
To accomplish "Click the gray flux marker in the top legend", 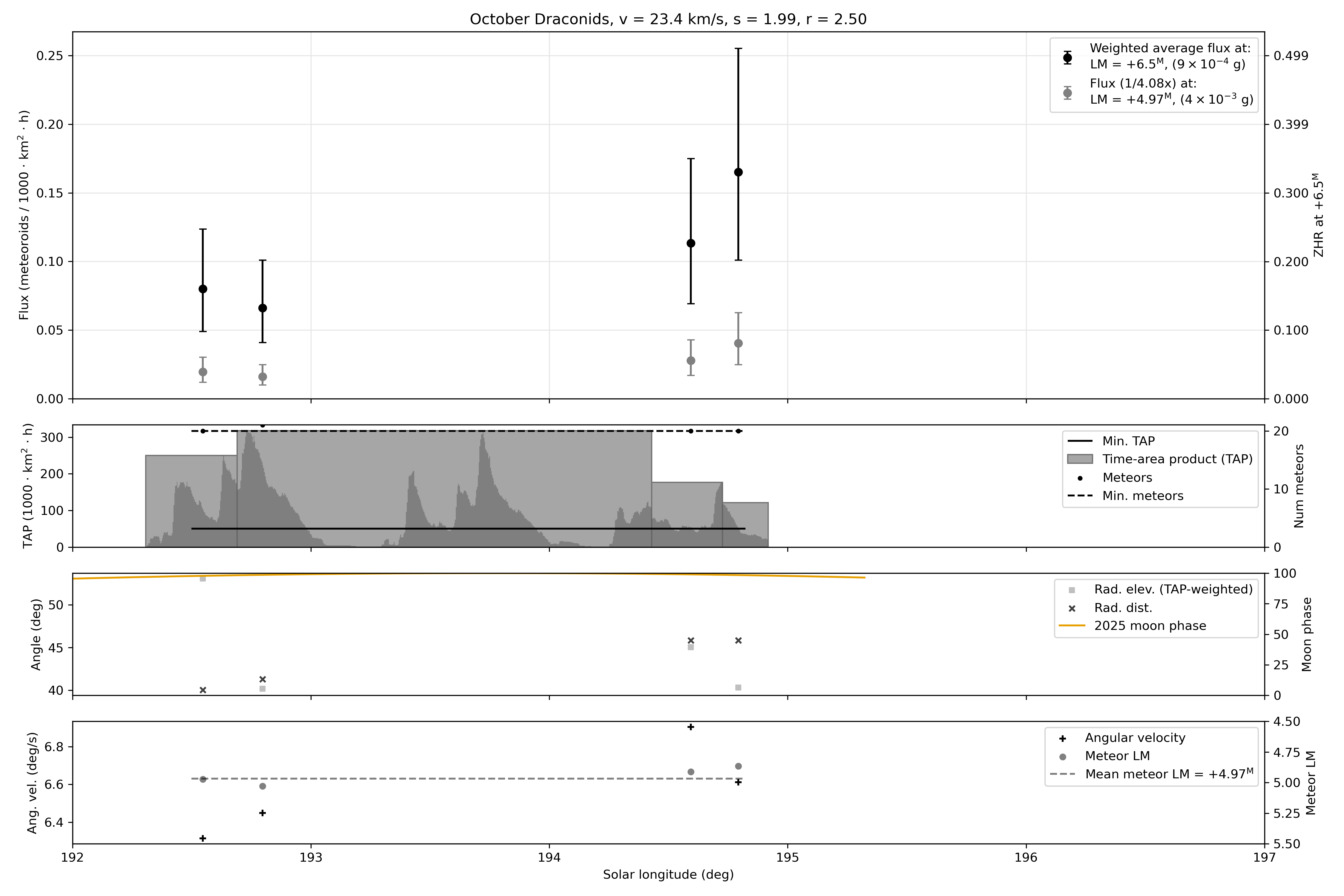I will 1067,93.
